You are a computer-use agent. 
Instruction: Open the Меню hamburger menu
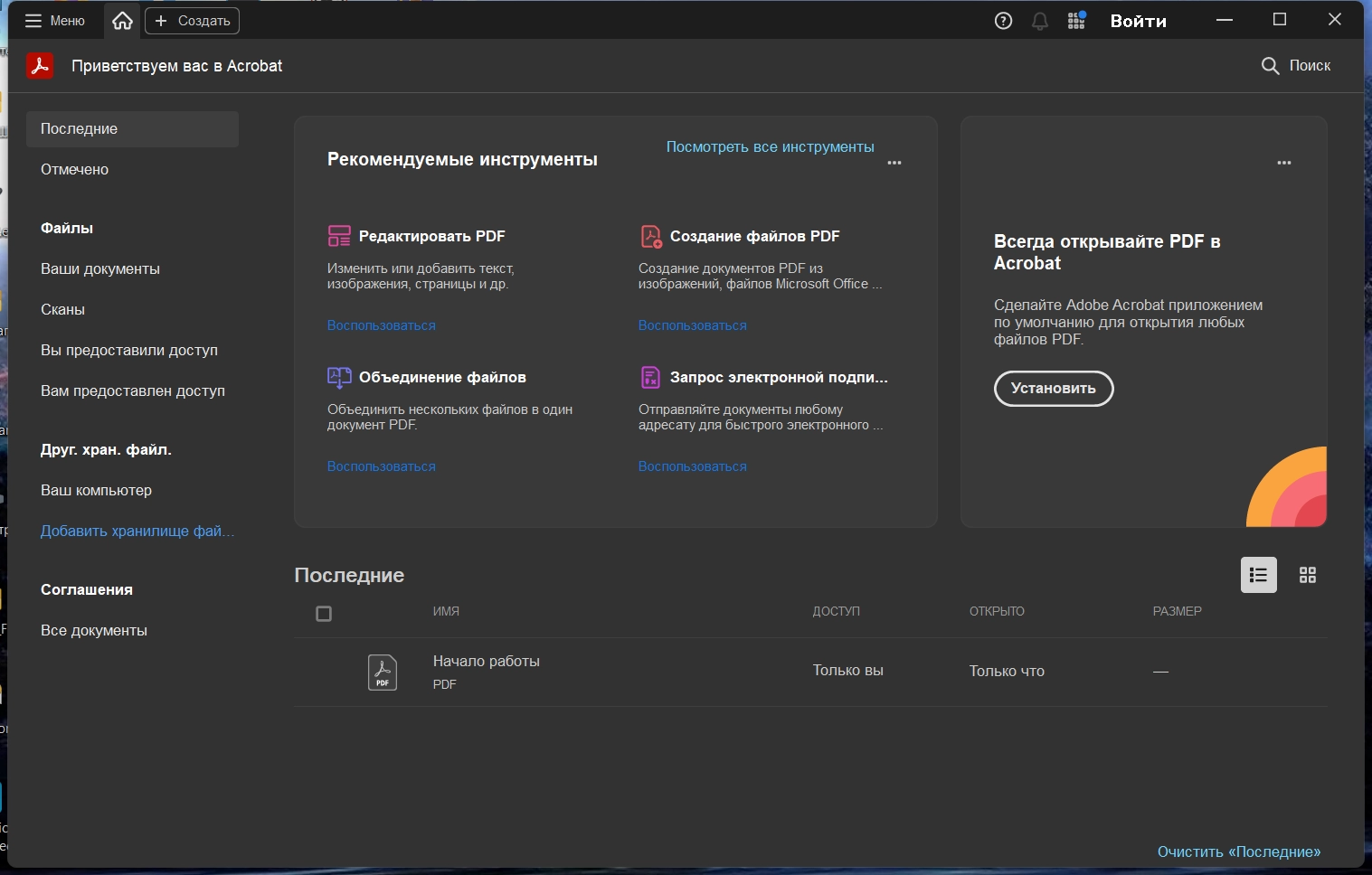click(54, 21)
